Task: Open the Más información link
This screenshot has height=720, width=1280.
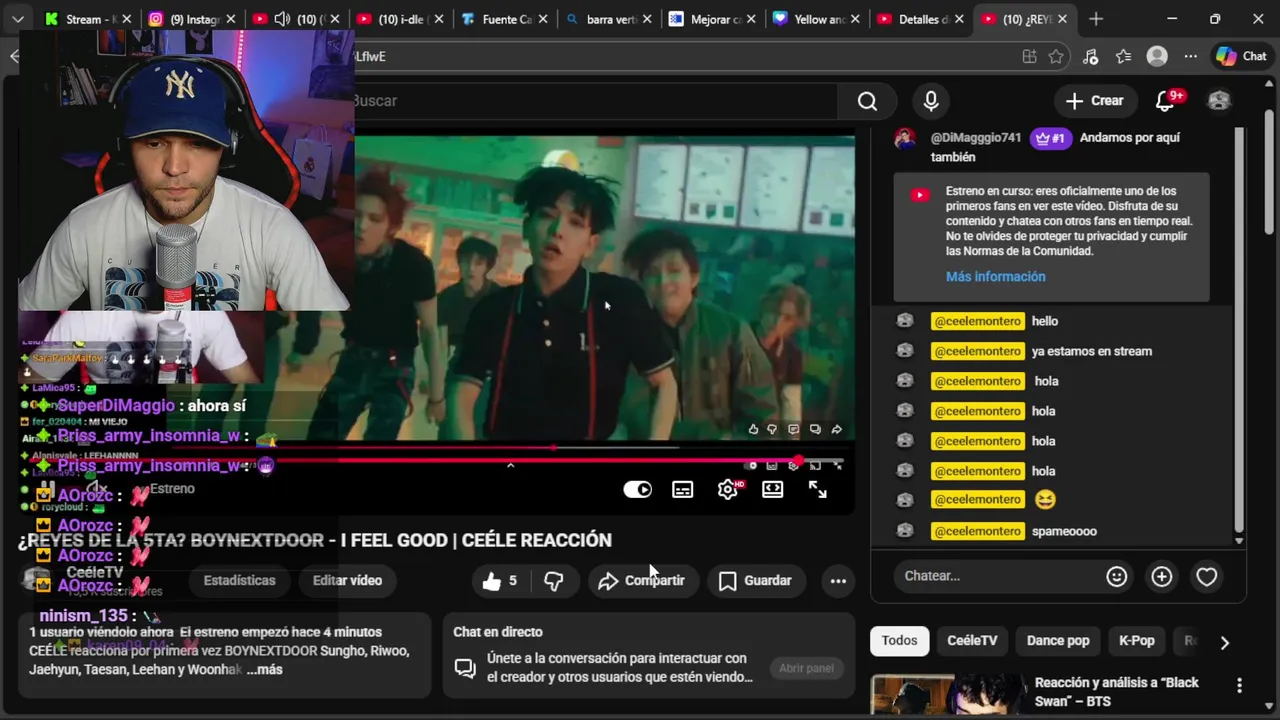Action: pyautogui.click(x=996, y=277)
